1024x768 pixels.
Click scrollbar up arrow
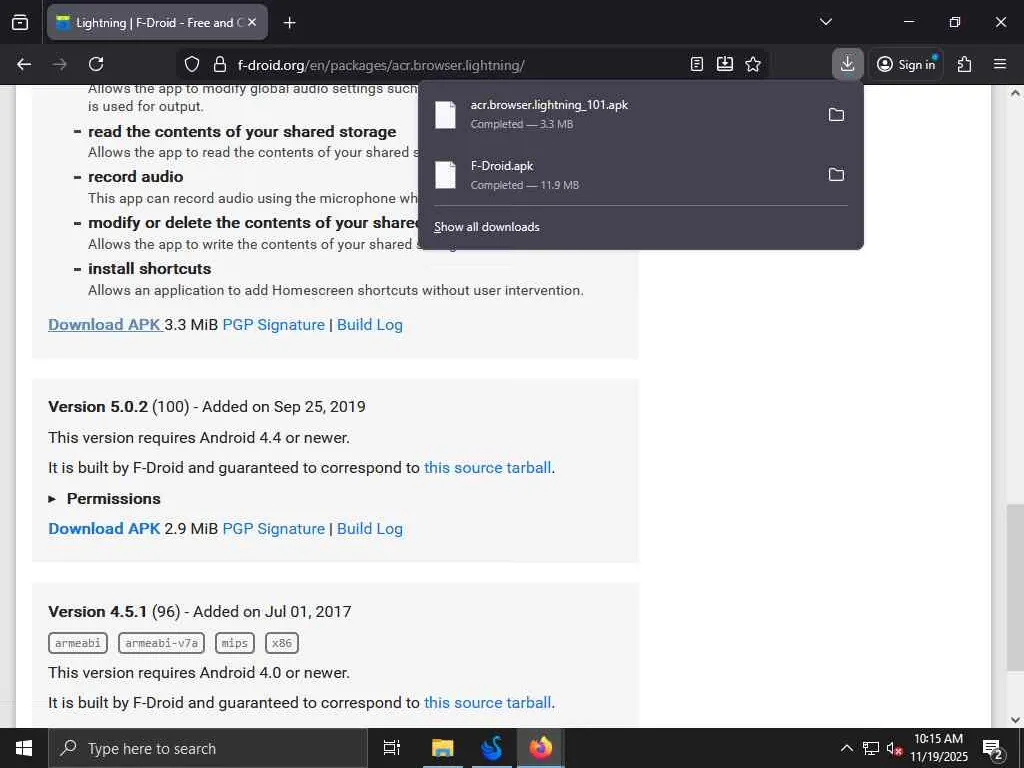click(1015, 93)
